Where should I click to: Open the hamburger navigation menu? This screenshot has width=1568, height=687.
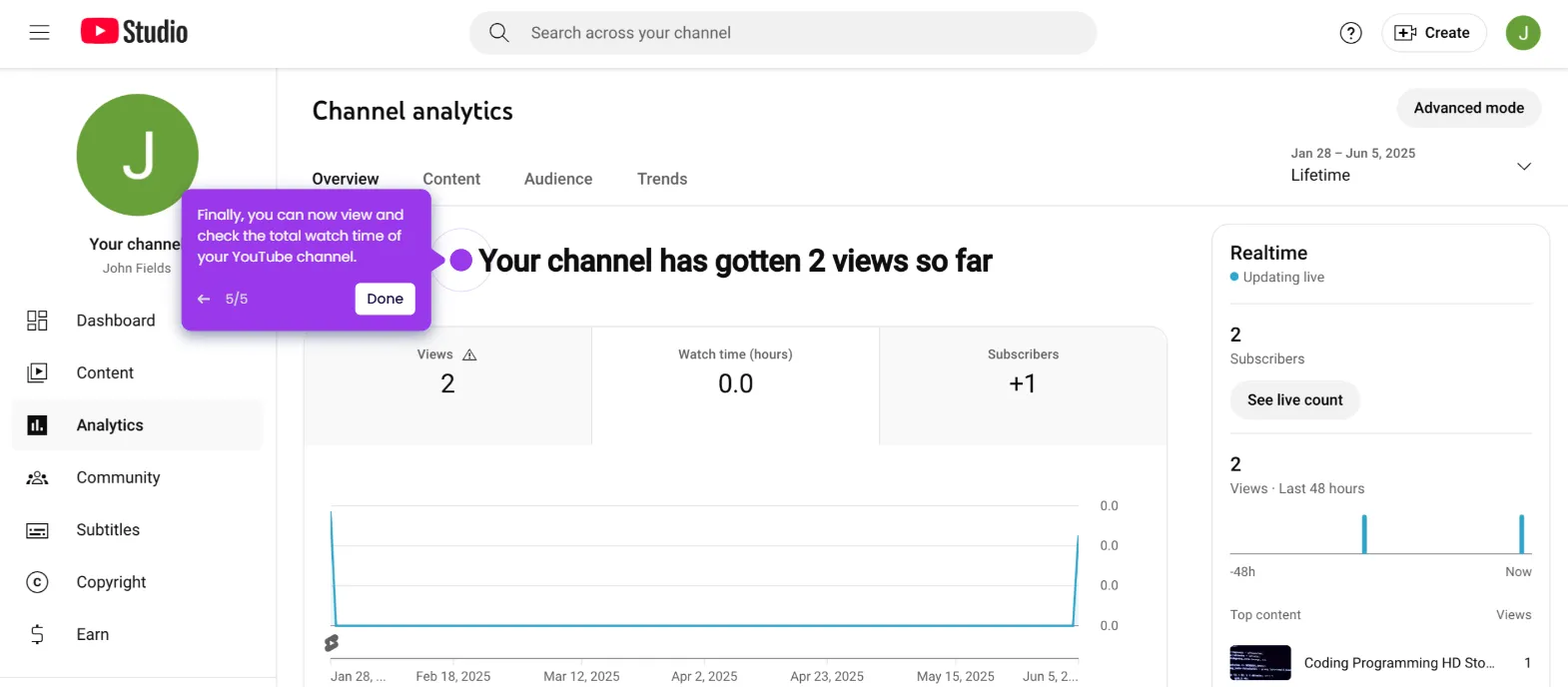pos(39,33)
